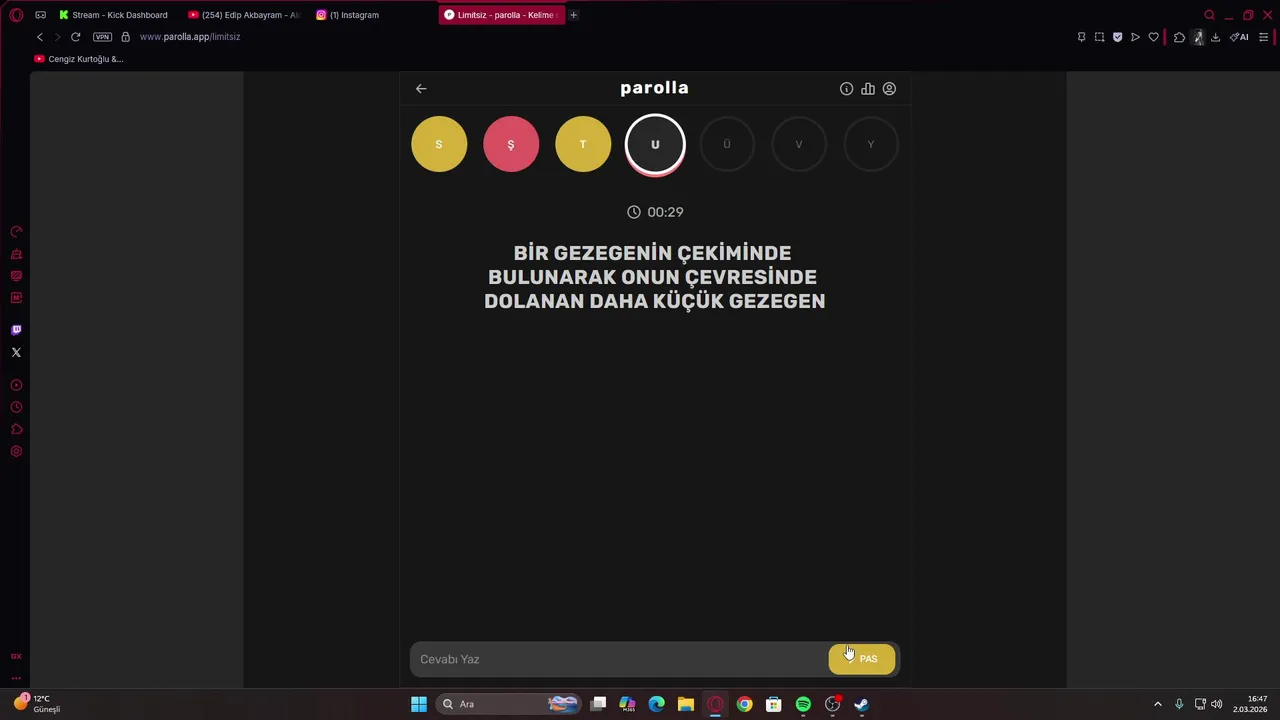Image resolution: width=1280 pixels, height=720 pixels.
Task: Click browser back navigation arrow
Action: 40,37
